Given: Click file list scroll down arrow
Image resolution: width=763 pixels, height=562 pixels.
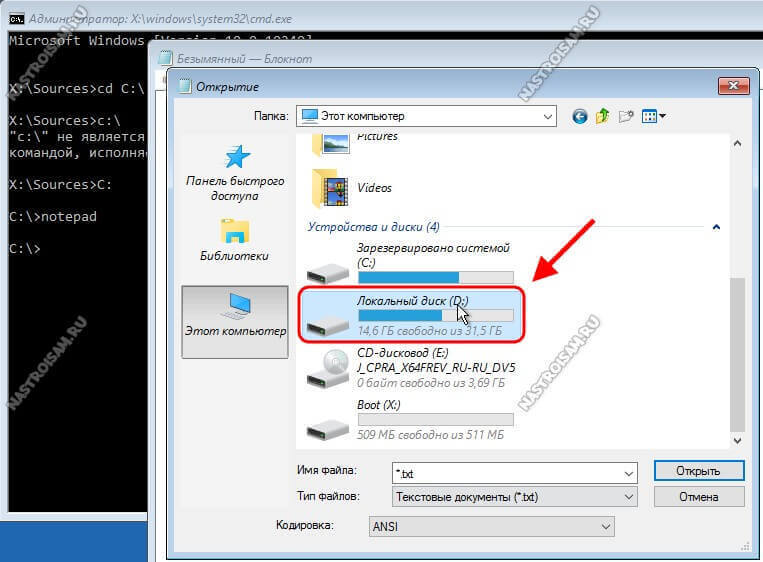Looking at the screenshot, I should click(x=737, y=440).
